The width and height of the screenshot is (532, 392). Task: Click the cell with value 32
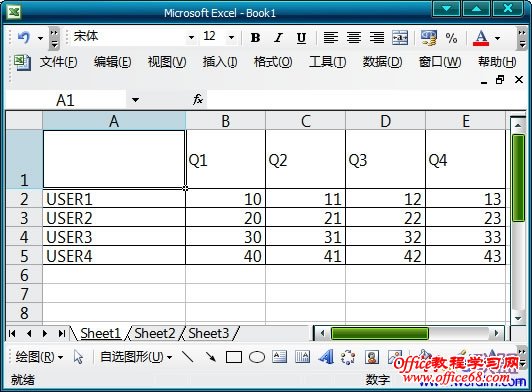[x=385, y=237]
